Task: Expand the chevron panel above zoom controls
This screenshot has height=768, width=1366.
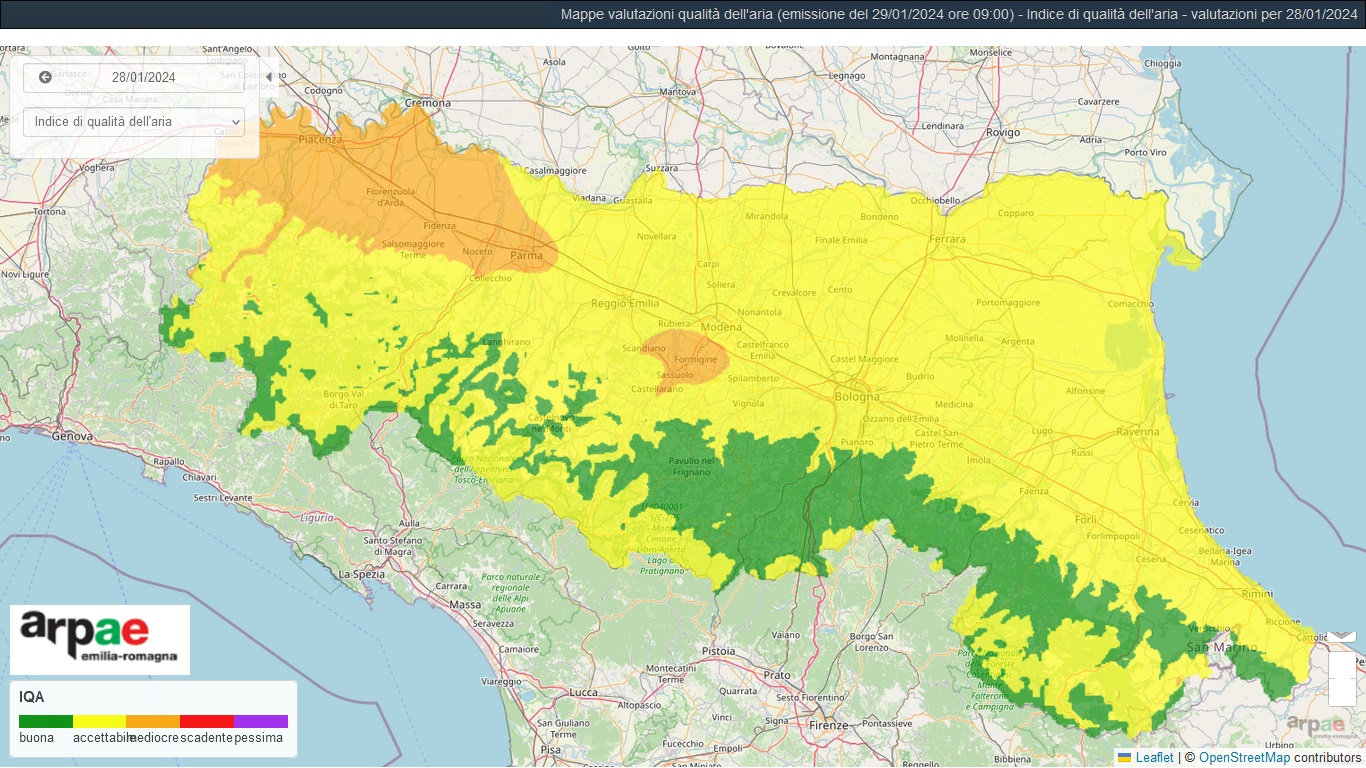Action: coord(1342,636)
